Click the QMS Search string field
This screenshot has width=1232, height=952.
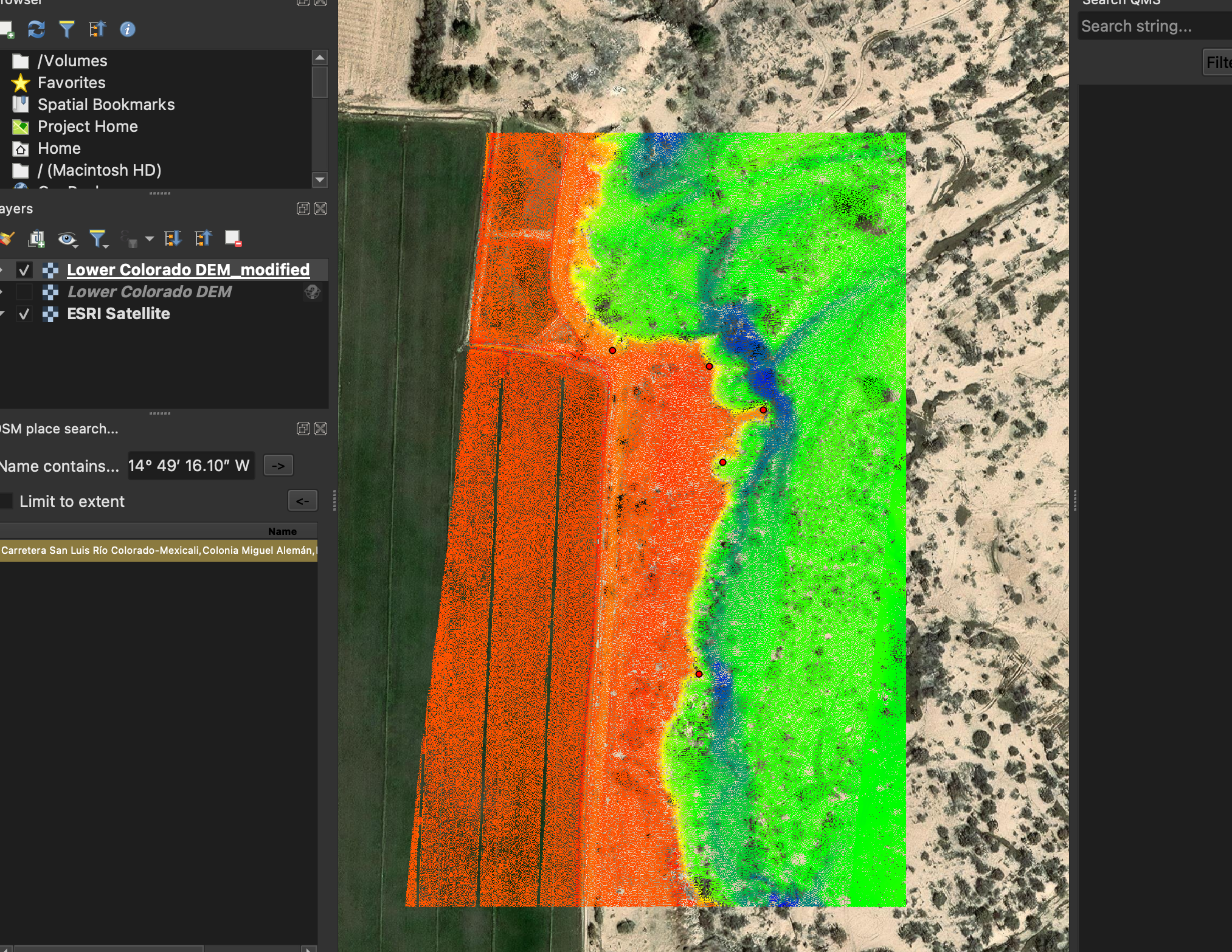pos(1155,26)
